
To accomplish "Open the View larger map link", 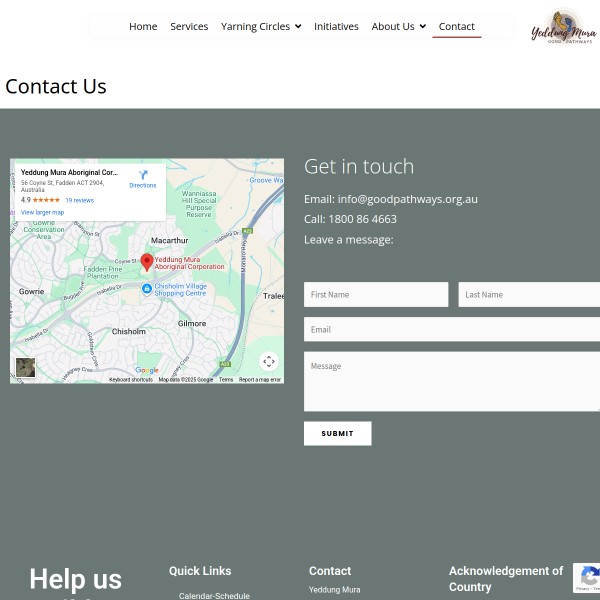I will pos(42,212).
